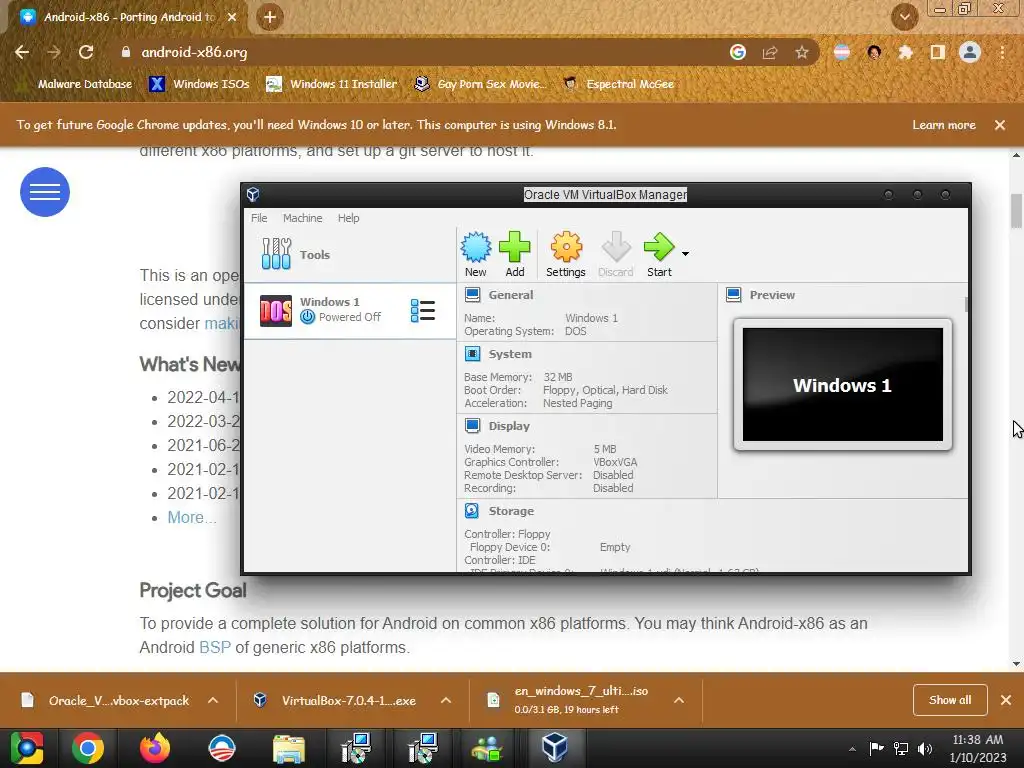Open the tab search dropdown arrow
The height and width of the screenshot is (768, 1024).
tap(904, 17)
